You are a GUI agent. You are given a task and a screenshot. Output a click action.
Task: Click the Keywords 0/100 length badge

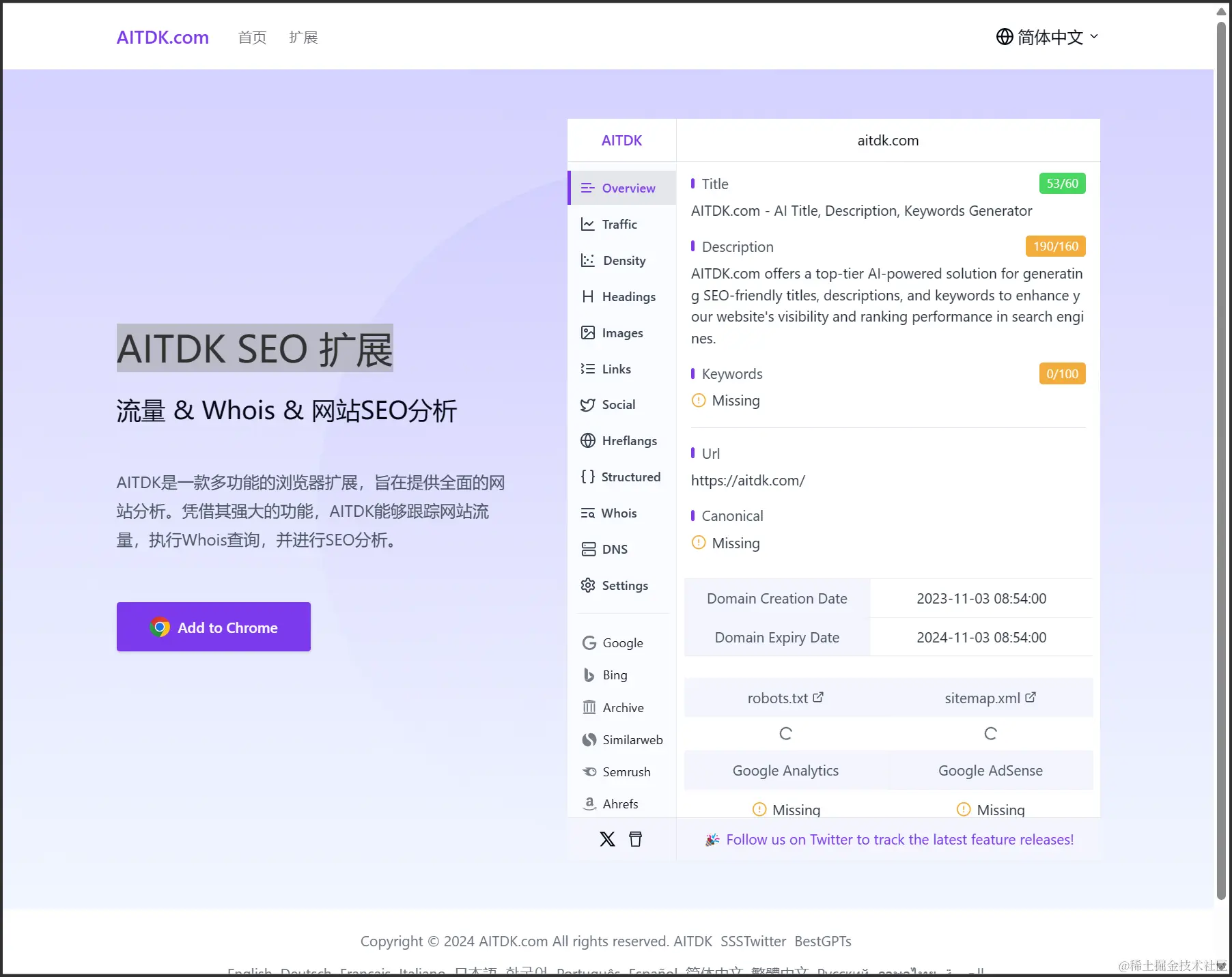(1062, 373)
